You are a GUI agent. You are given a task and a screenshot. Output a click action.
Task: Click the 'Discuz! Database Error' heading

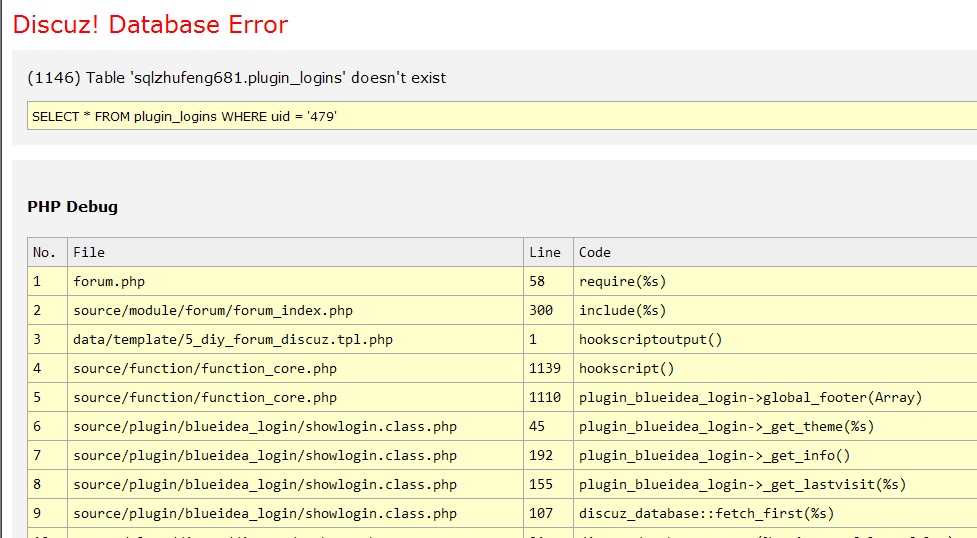150,24
